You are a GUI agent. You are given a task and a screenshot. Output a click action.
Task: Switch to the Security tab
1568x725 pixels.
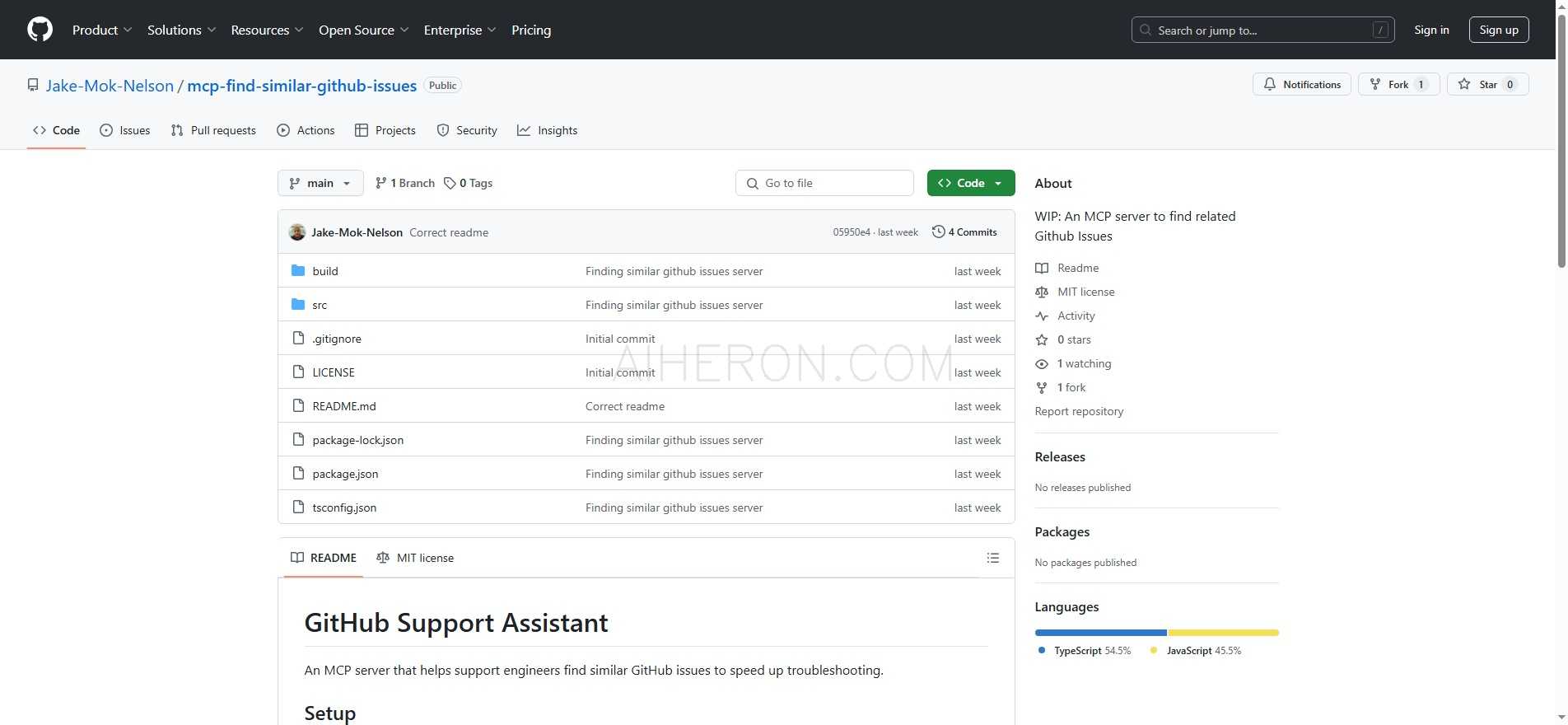(x=467, y=130)
